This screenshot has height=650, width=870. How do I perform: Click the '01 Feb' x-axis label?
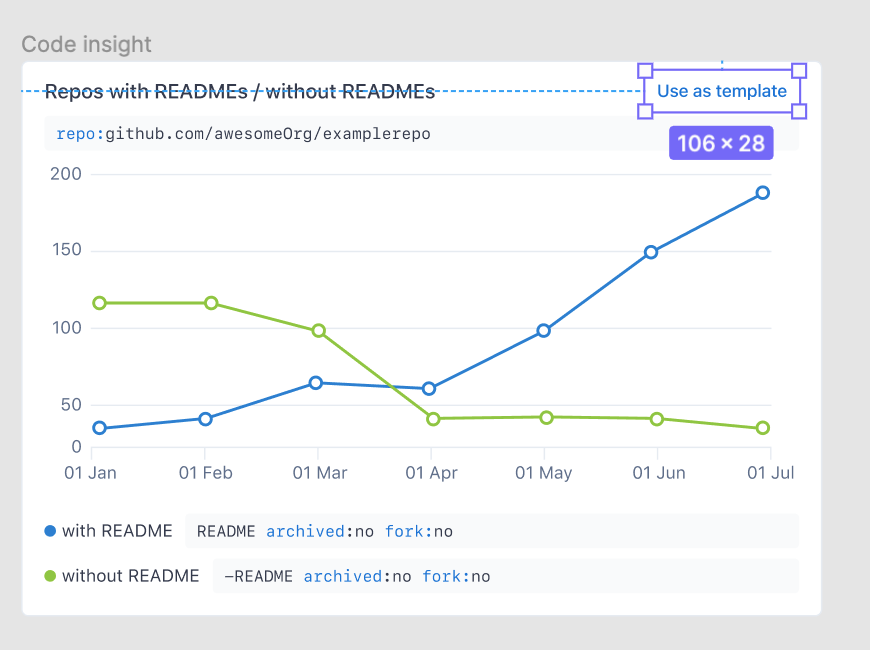pyautogui.click(x=205, y=473)
